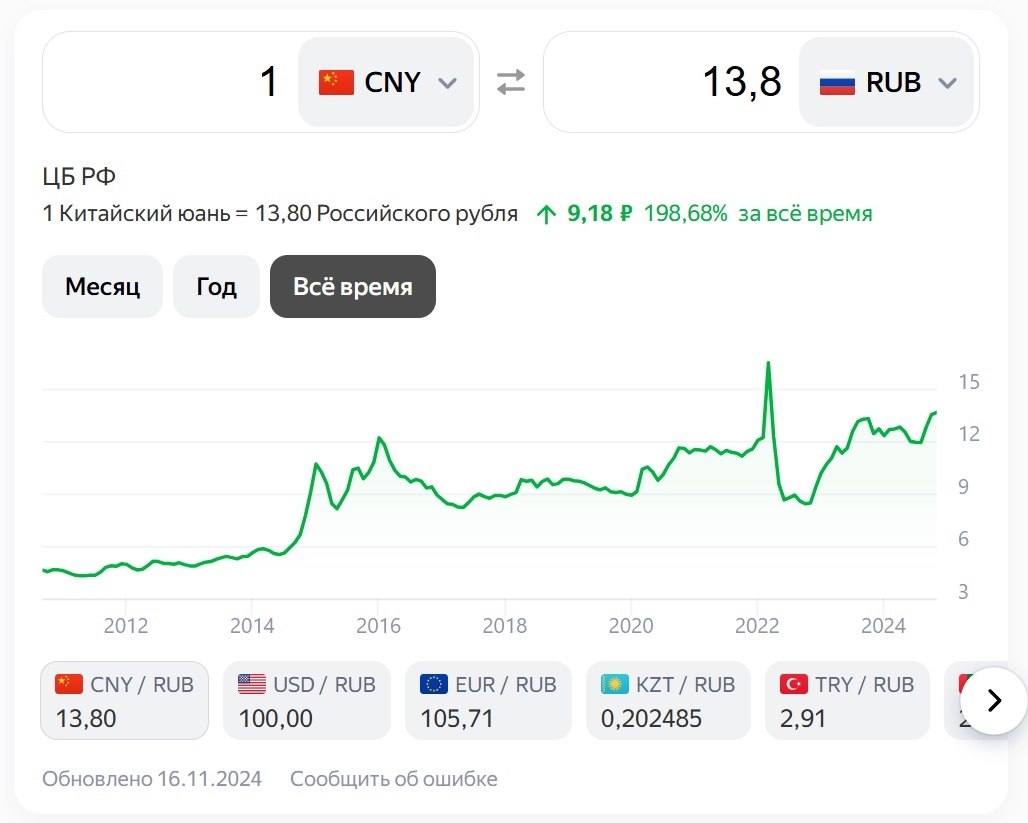Expand the CNY currency dropdown chevron
Viewport: 1028px width, 823px height.
(448, 83)
